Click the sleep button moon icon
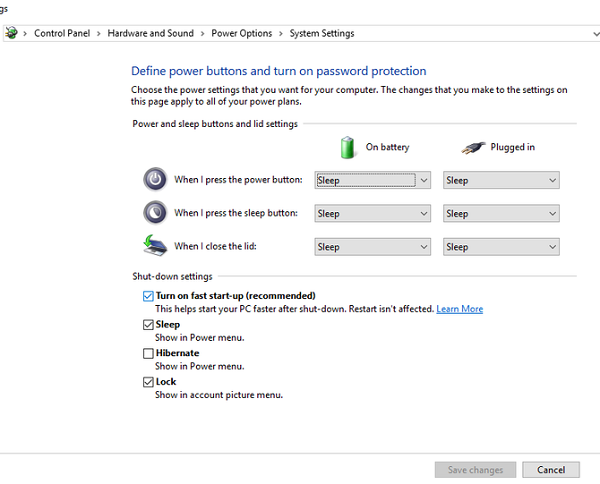This screenshot has width=600, height=484. [155, 213]
